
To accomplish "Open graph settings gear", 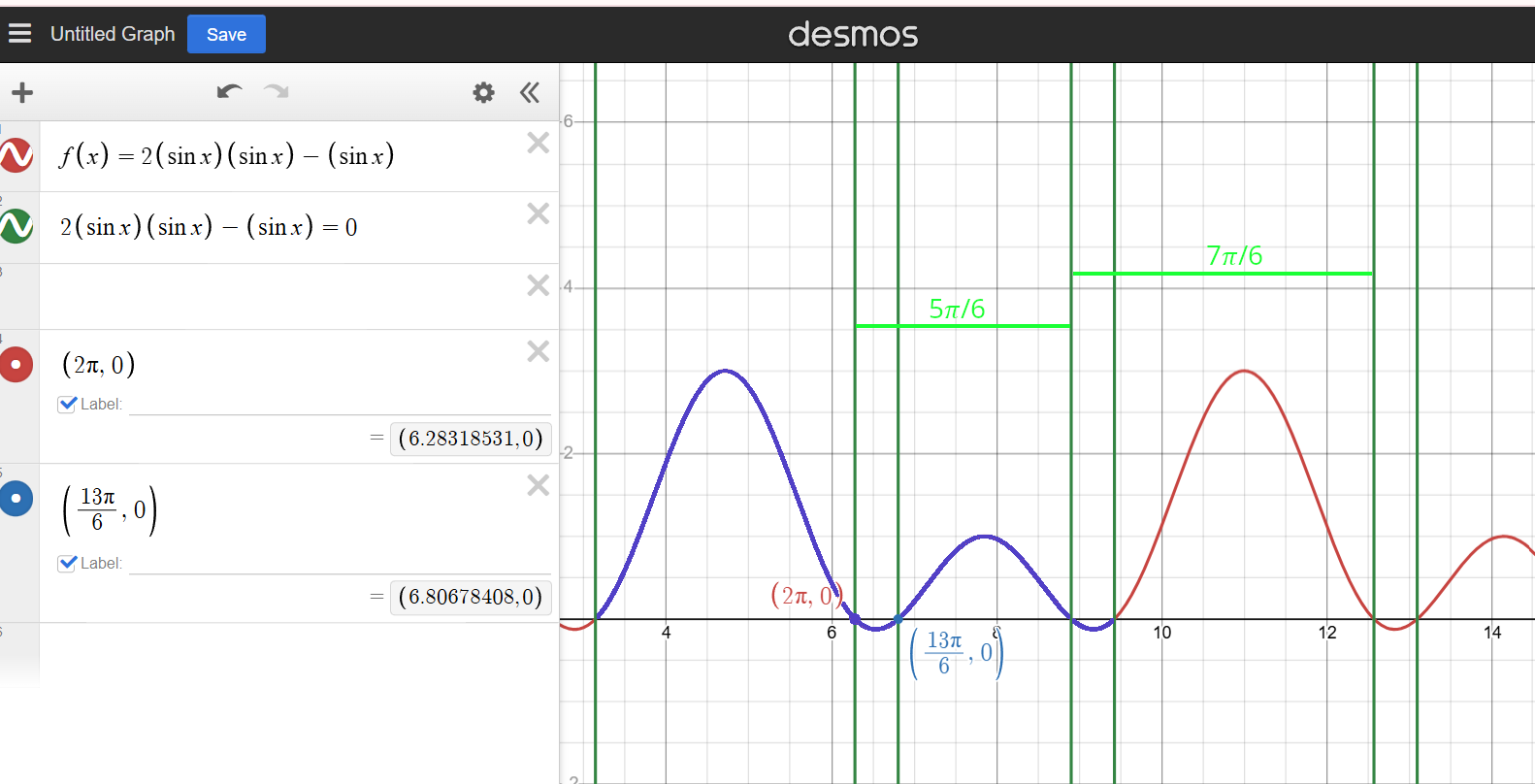I will (483, 93).
